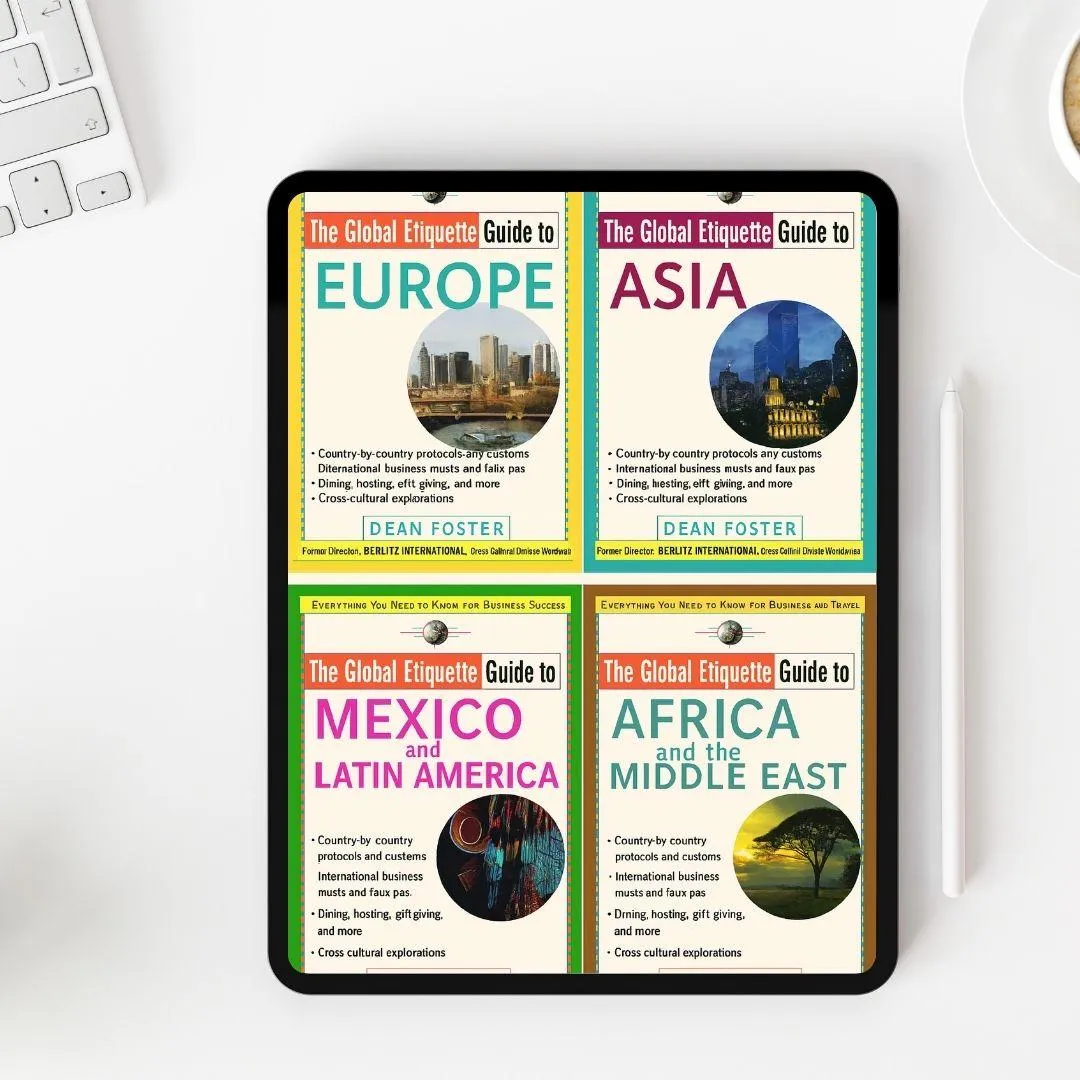Click 'The Global Etiquette Guide to' on Asia cover
This screenshot has height=1080, width=1080.
726,231
